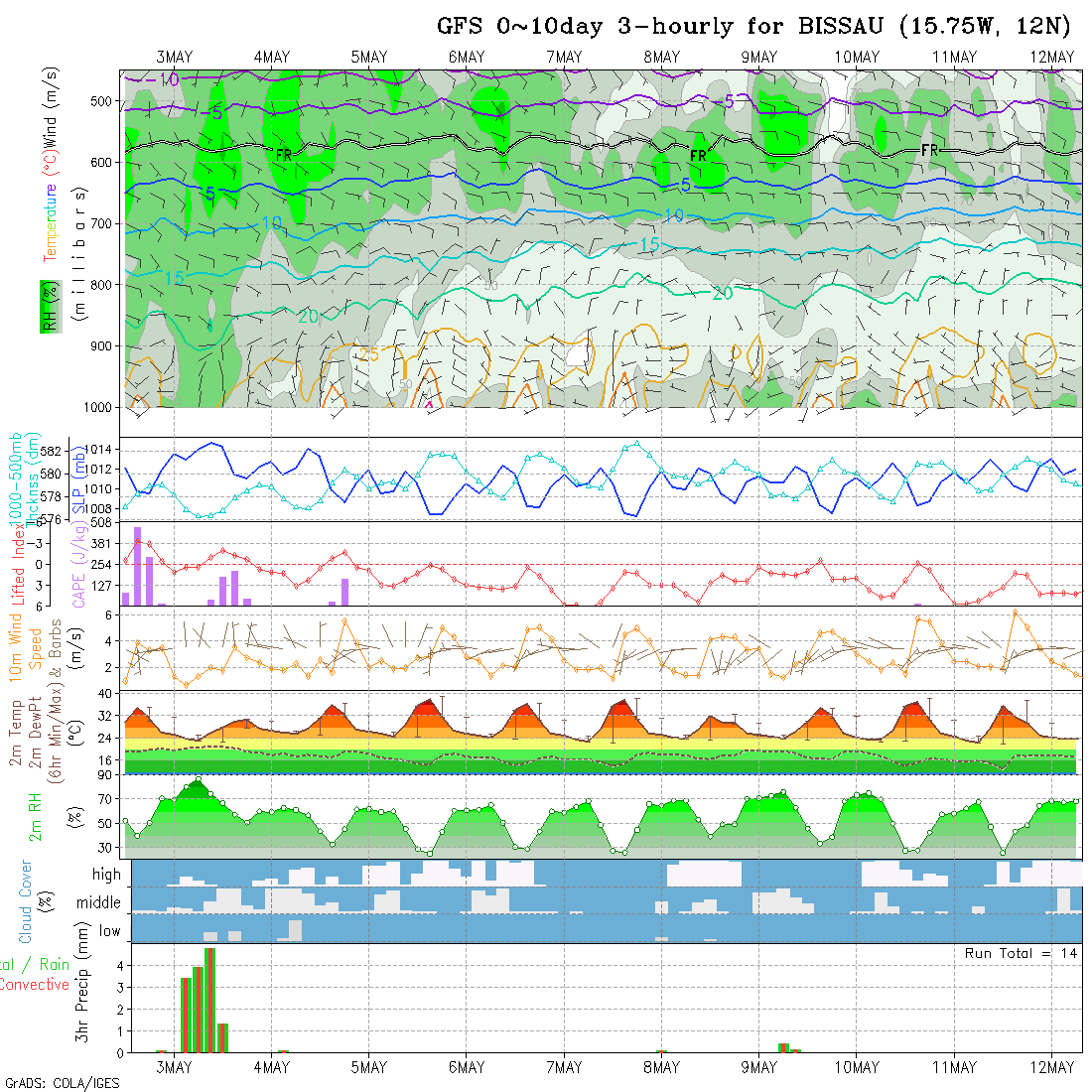Click the tallest 3hr precipitation bar
Image resolution: width=1092 pixels, height=1092 pixels.
point(209,1000)
